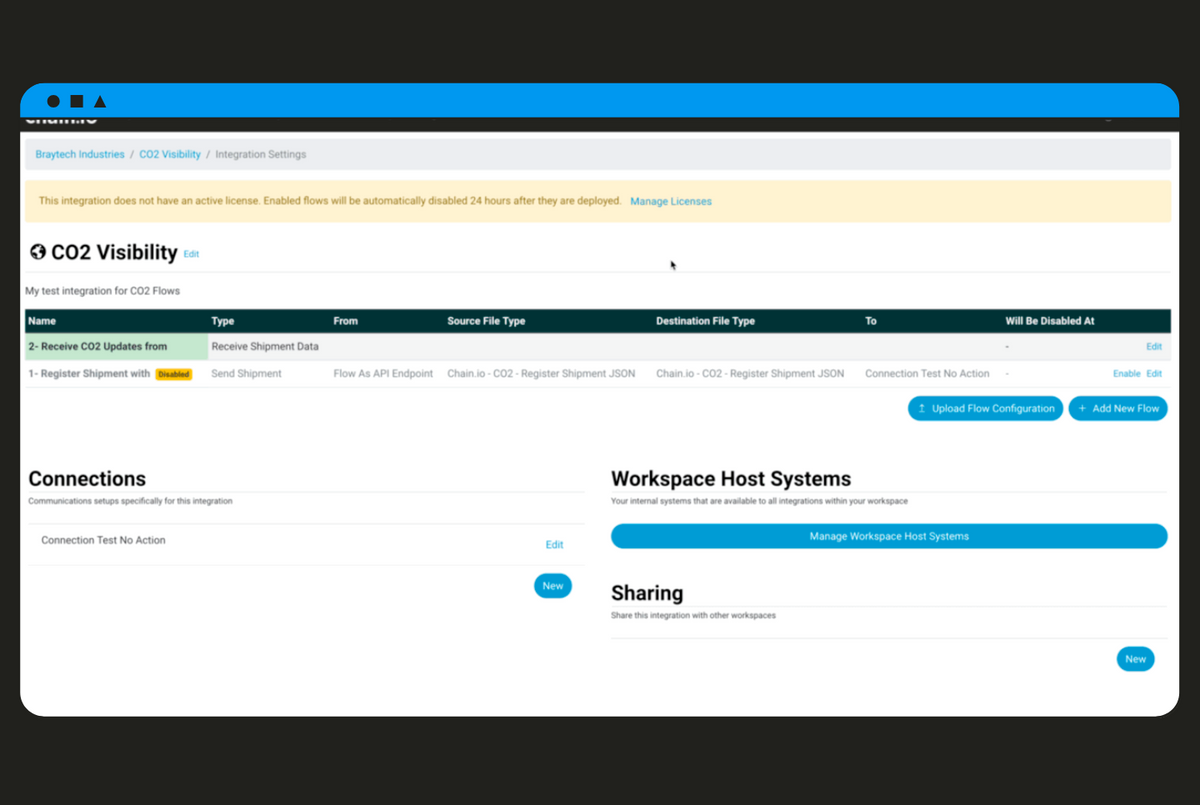This screenshot has width=1200, height=805.
Task: Open the CO2 Visibility breadcrumb link
Action: 169,154
